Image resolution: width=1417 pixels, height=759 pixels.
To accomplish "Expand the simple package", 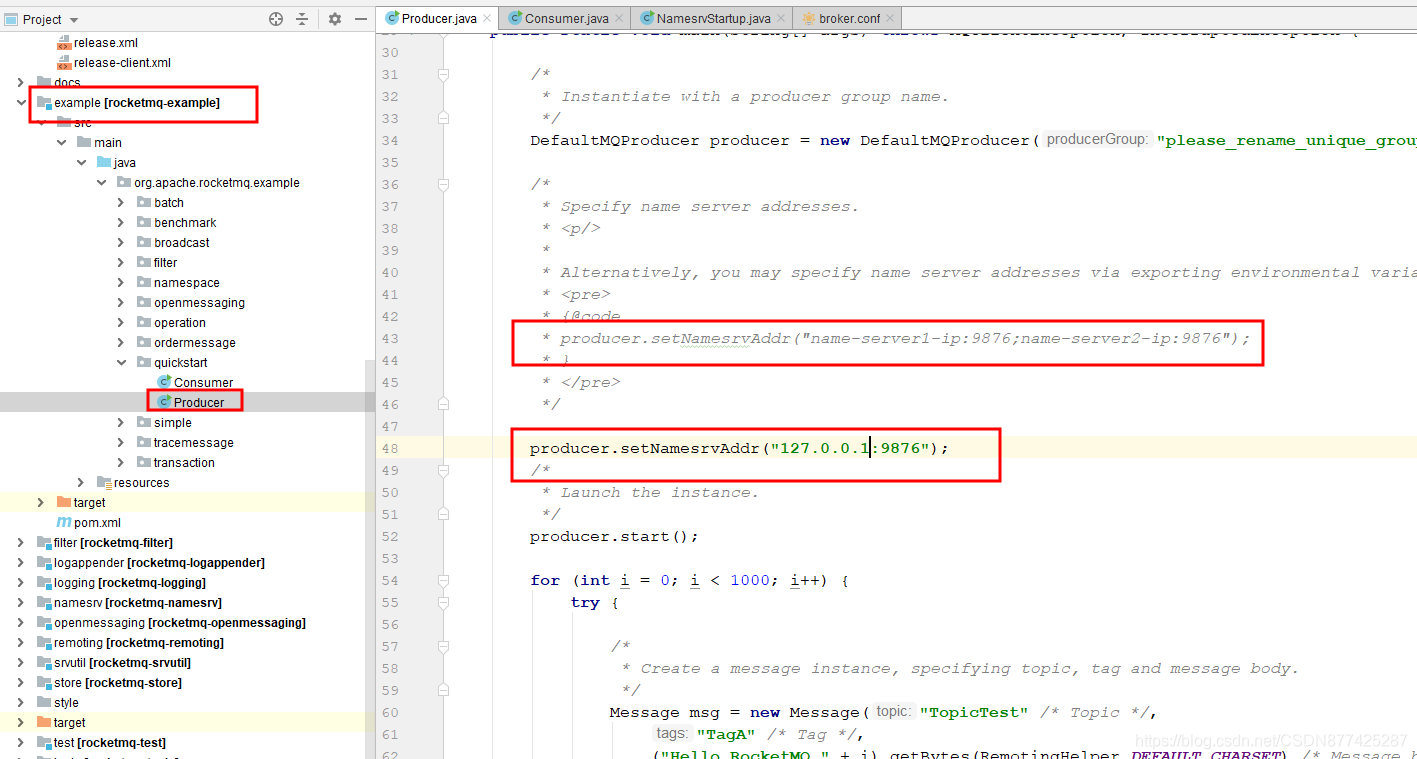I will pyautogui.click(x=121, y=422).
